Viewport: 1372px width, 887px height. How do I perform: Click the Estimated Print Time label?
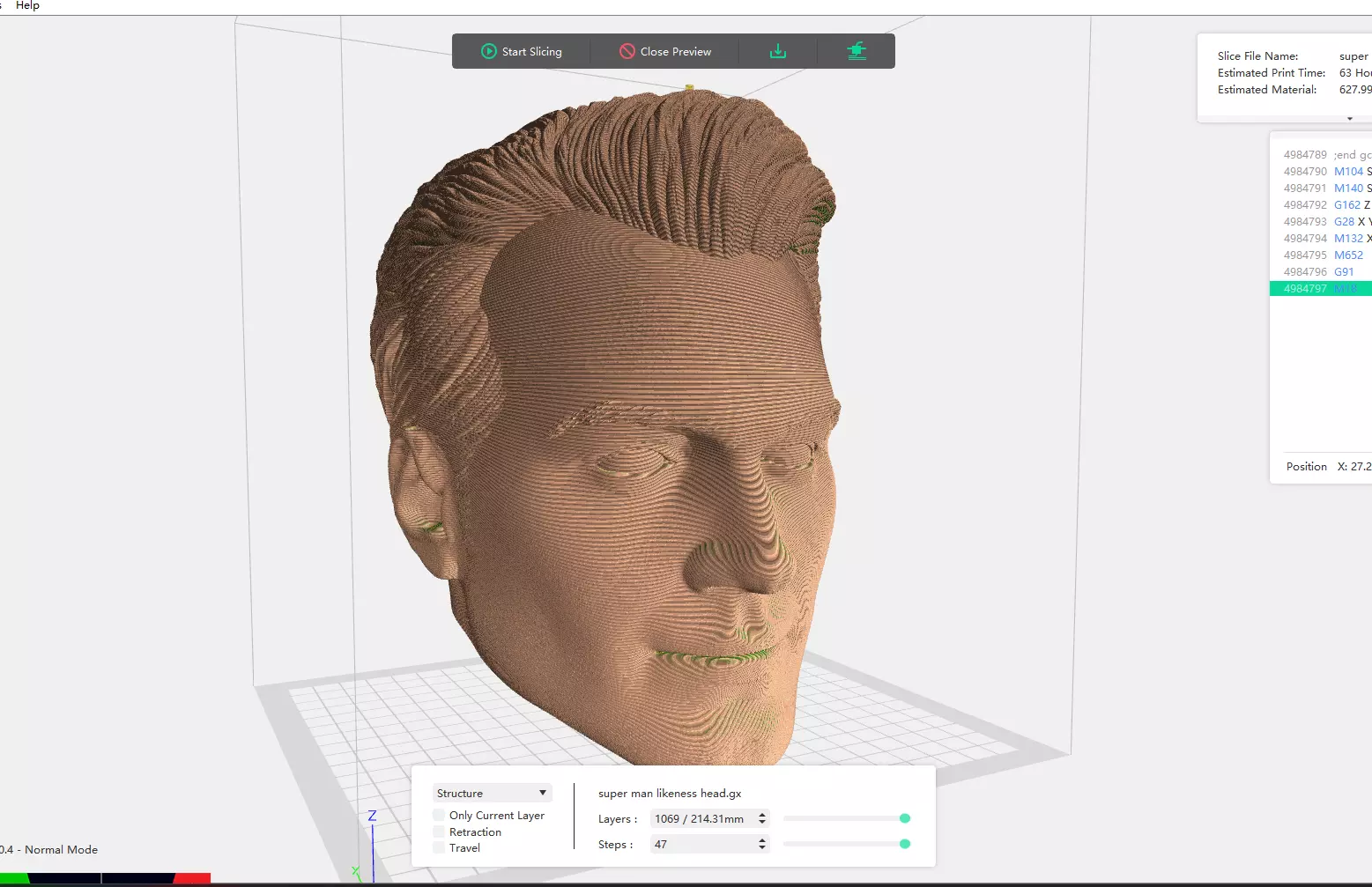pos(1272,72)
